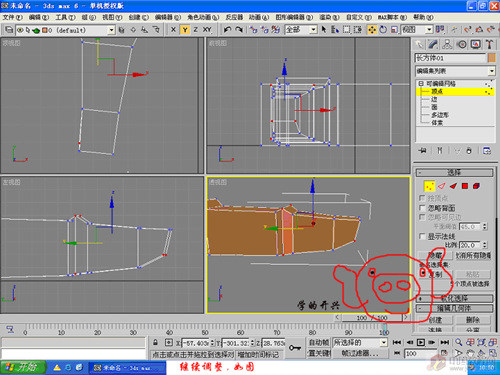Choose the Edge sub-object selection icon
This screenshot has width=500, height=375.
tap(442, 186)
